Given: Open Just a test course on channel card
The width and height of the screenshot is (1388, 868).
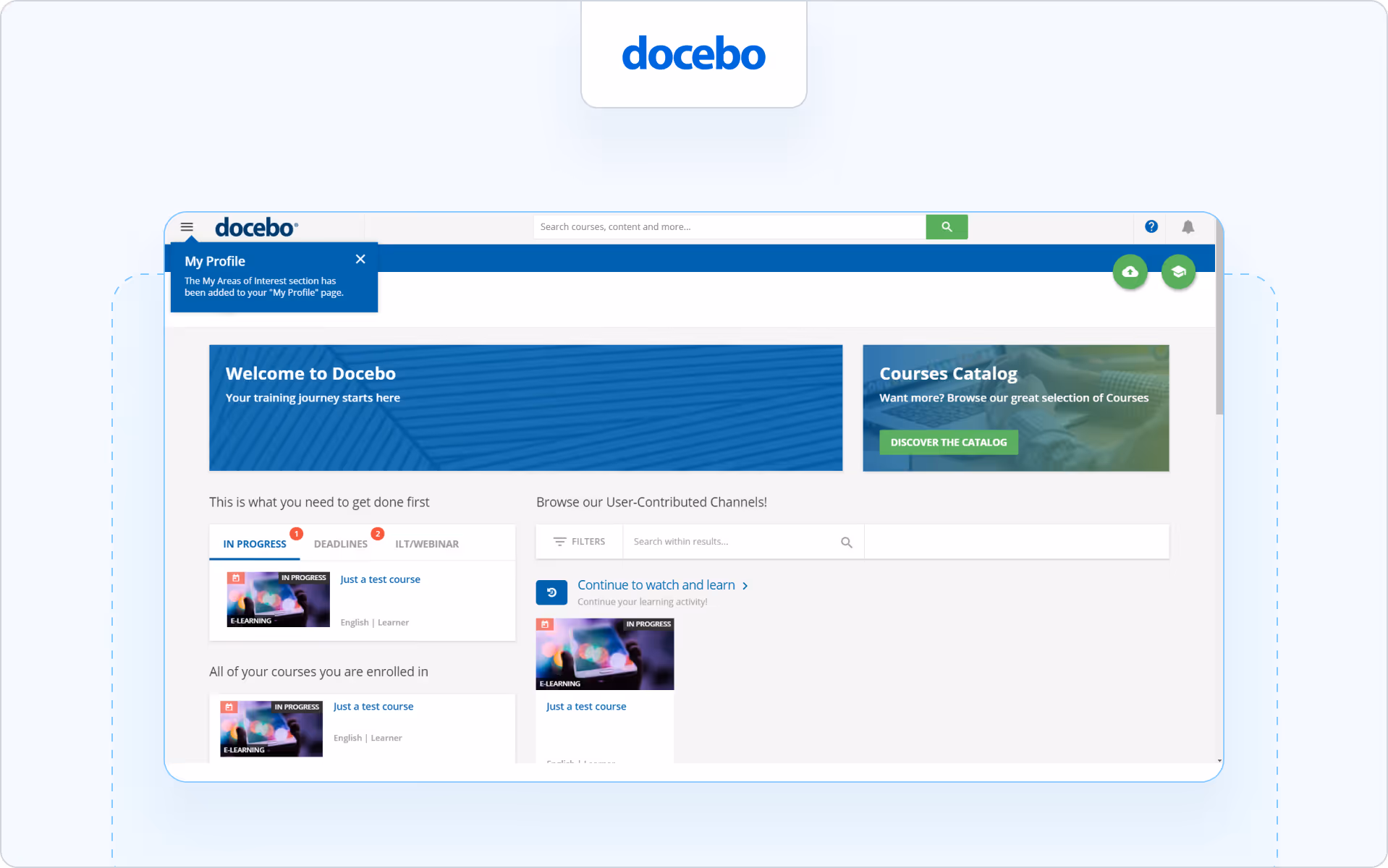Looking at the screenshot, I should point(586,707).
